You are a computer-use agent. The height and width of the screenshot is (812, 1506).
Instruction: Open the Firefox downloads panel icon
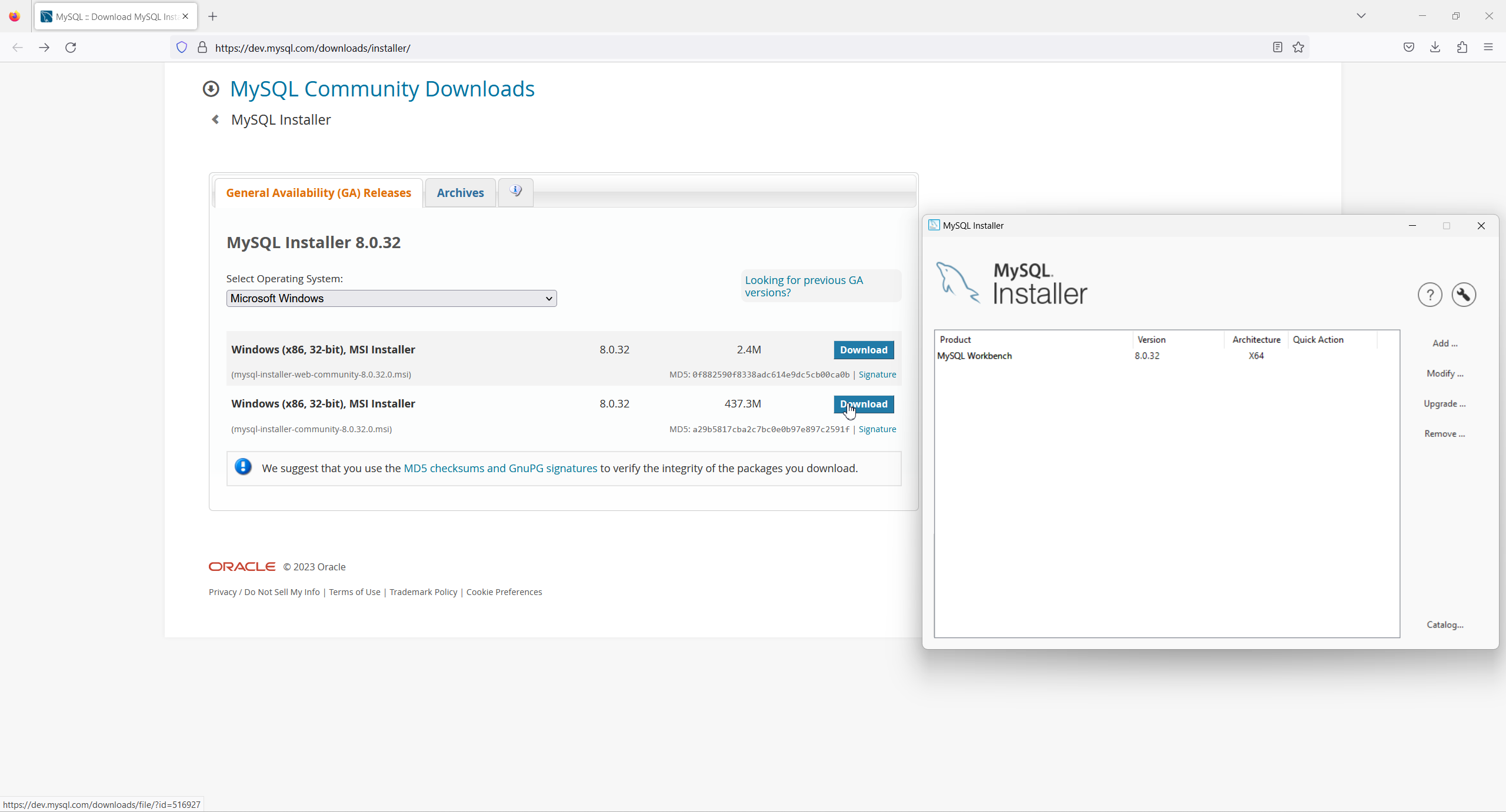(1435, 48)
